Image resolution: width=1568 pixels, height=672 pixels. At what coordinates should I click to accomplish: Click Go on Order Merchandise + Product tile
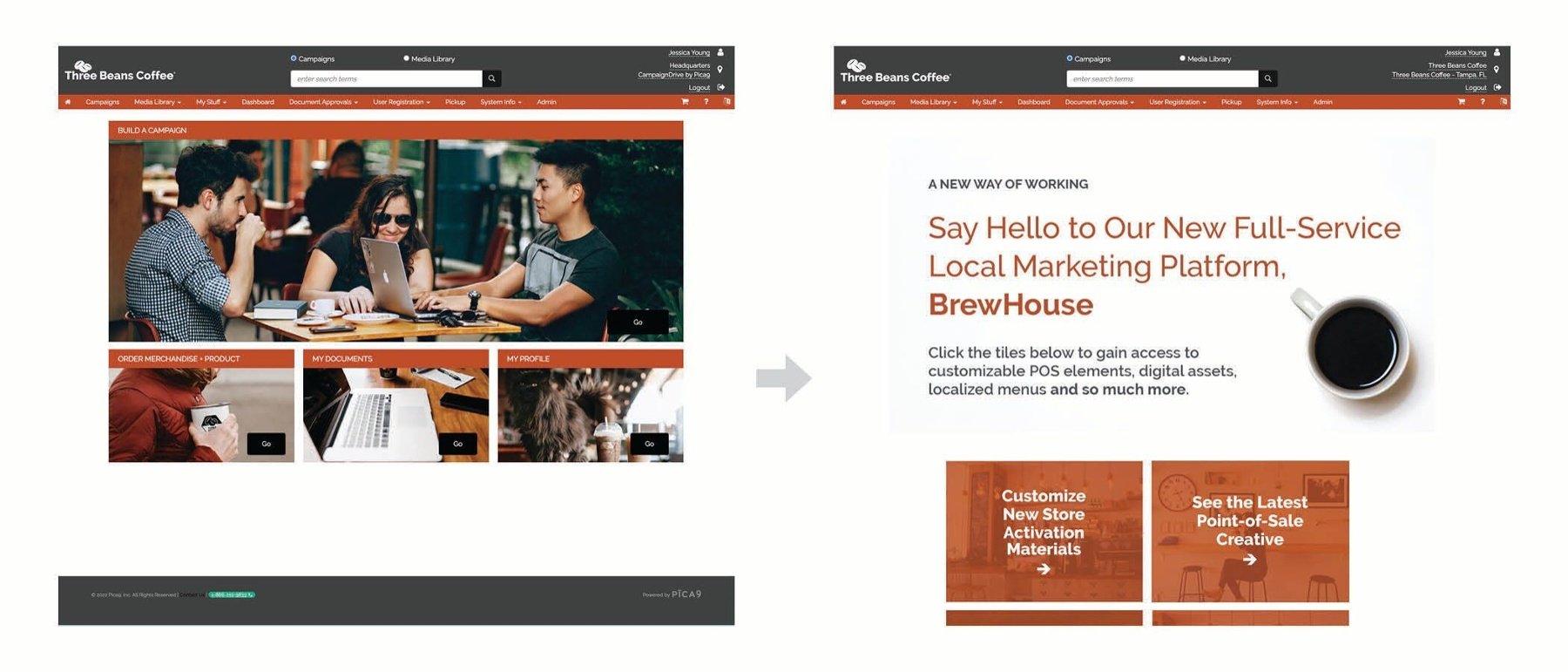click(x=266, y=444)
